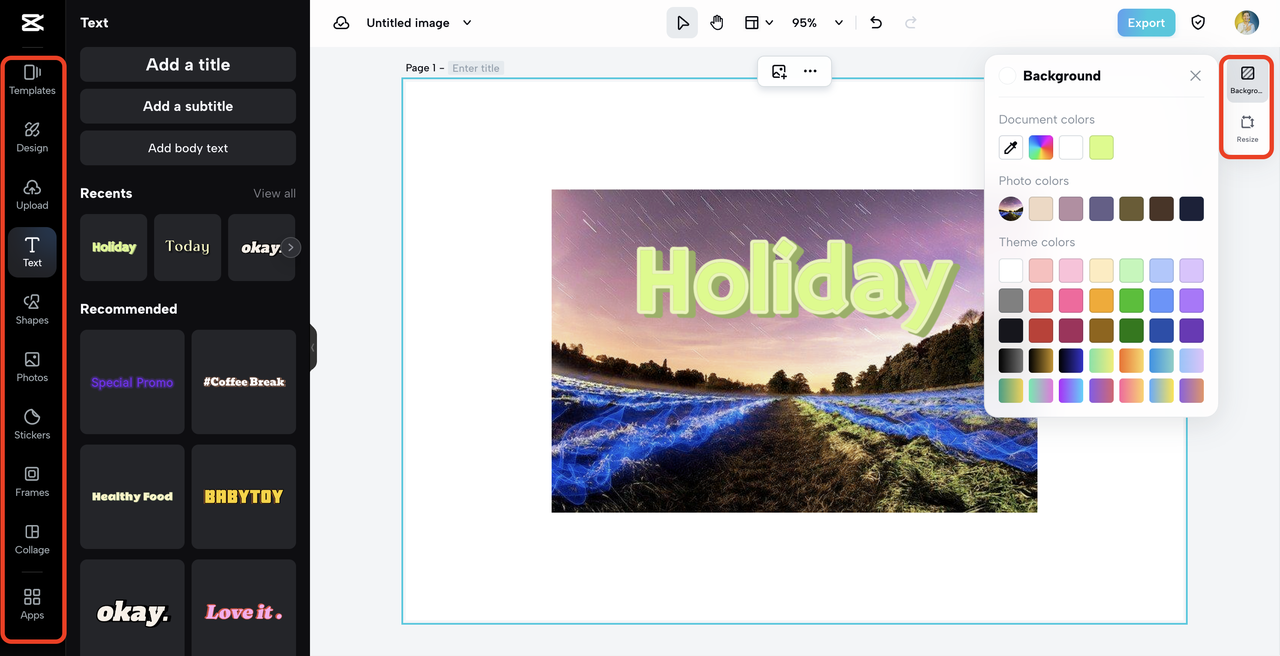Screen dimensions: 1280x656
Task: Select the white document color swatch
Action: [1071, 148]
